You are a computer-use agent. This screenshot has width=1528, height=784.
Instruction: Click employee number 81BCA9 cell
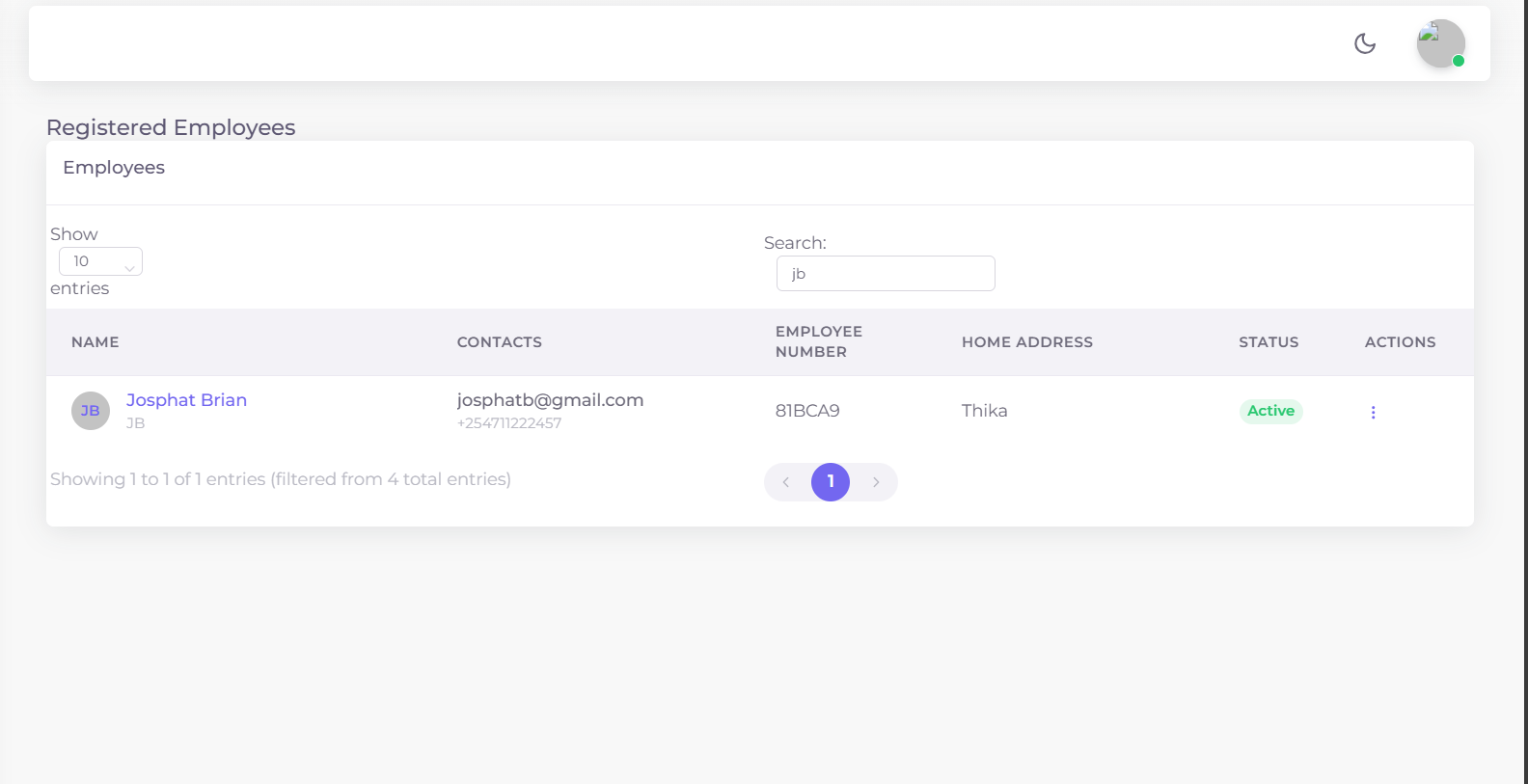point(807,411)
